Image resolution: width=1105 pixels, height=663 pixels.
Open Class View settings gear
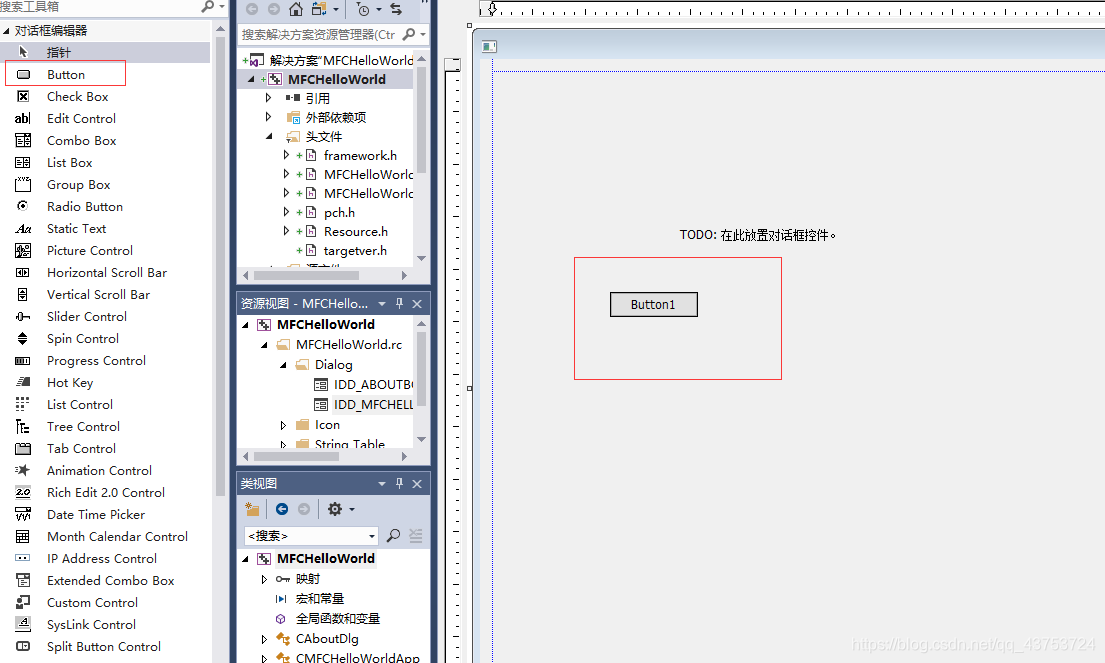pyautogui.click(x=335, y=509)
